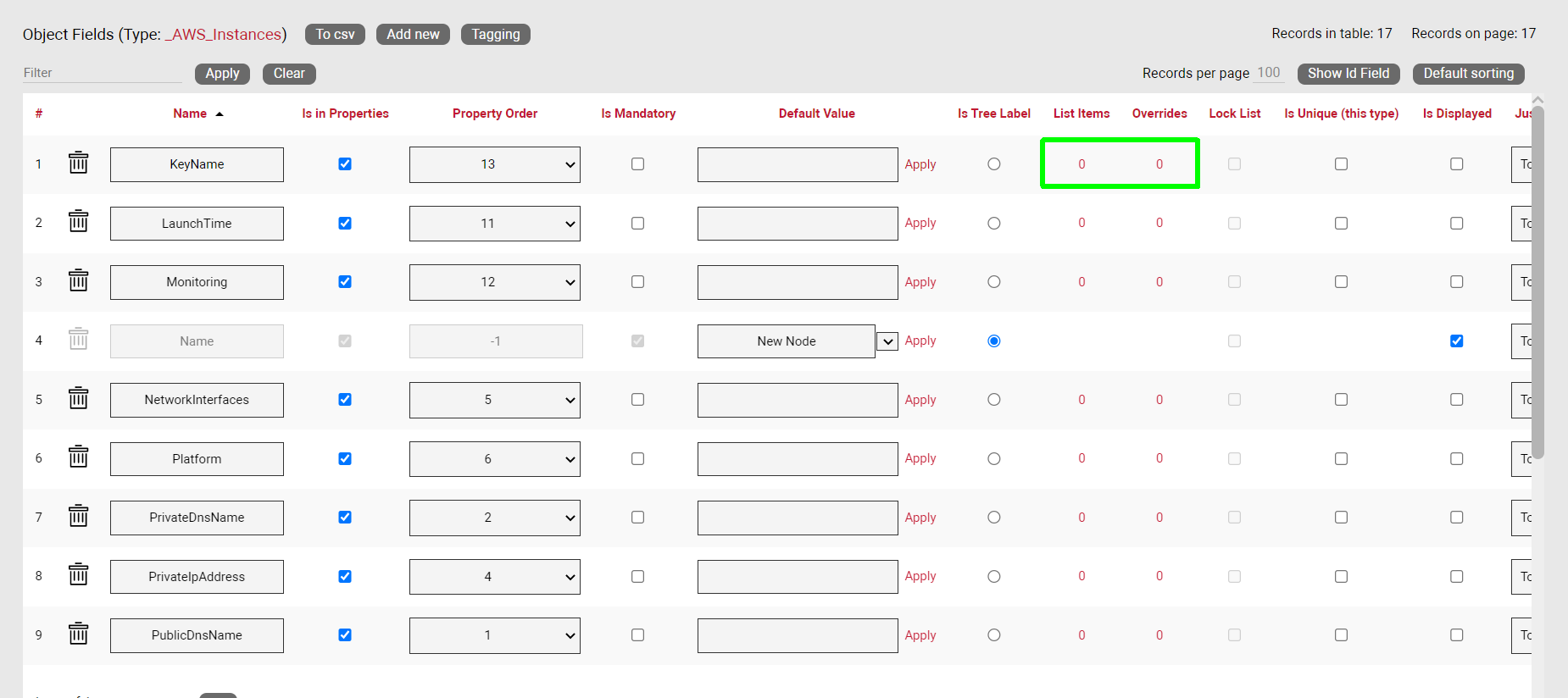Set Monitoring as the tree label
Viewport: 1568px width, 698px height.
993,282
